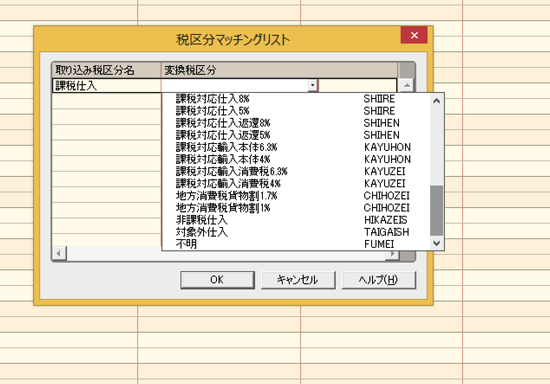Screen dimensions: 550x384
Task: Select 対象外仕入 from the list
Action: coord(295,232)
